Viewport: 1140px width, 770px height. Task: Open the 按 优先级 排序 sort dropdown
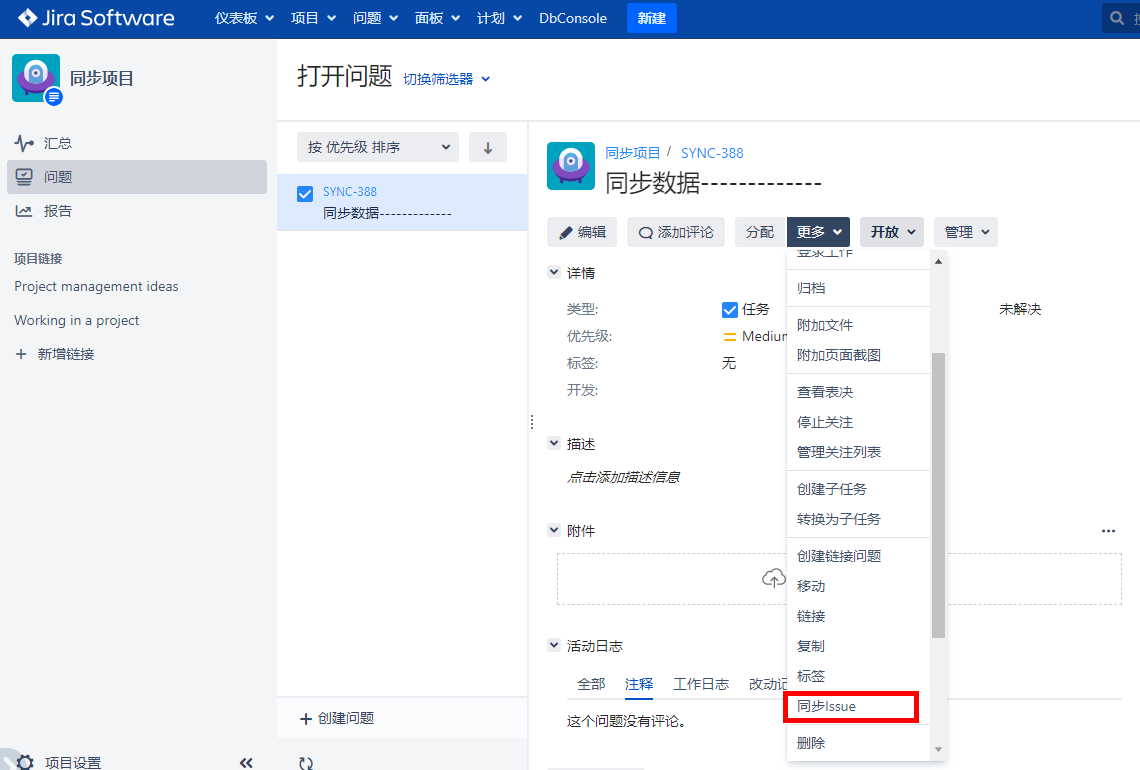tap(378, 147)
